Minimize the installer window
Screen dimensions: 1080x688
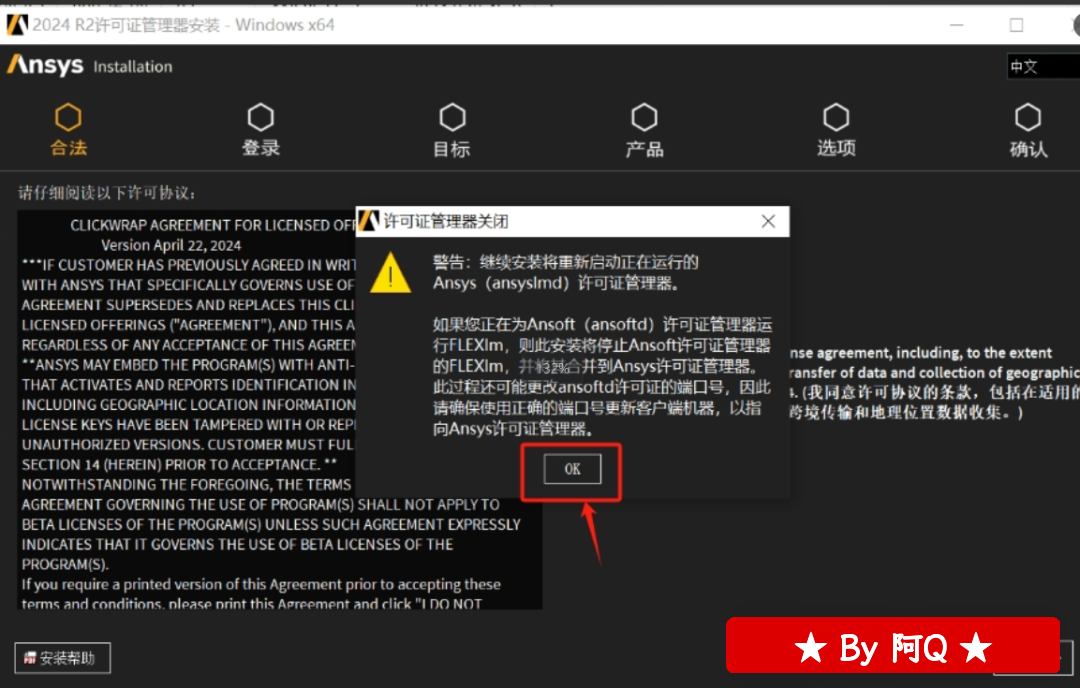(x=957, y=25)
